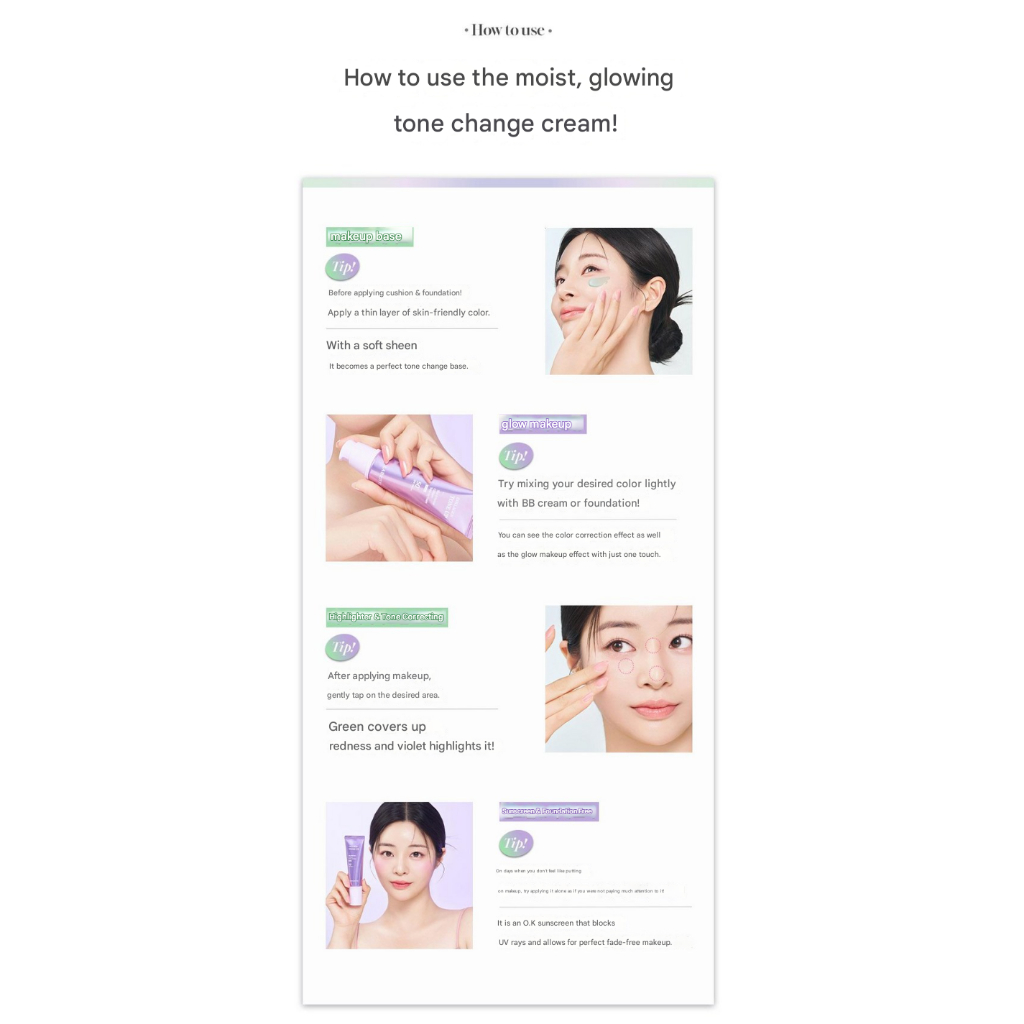Screen dimensions: 1024x1024
Task: Click the 'How to use' section heading
Action: click(508, 30)
